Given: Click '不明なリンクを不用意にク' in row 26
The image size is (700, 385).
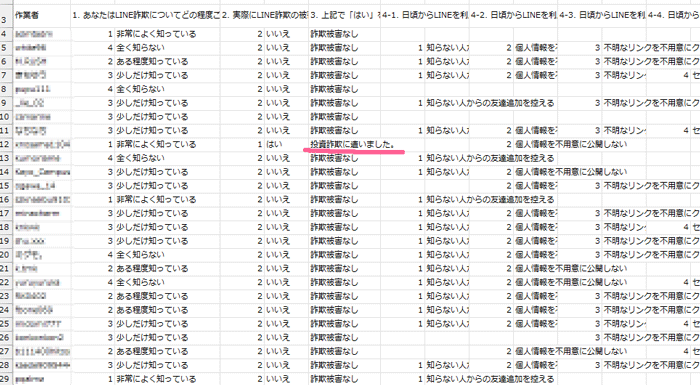Looking at the screenshot, I should tap(651, 338).
